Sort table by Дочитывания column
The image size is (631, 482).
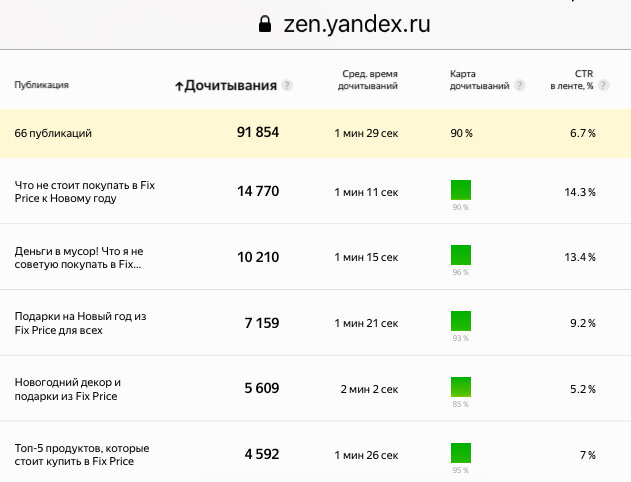tap(231, 85)
